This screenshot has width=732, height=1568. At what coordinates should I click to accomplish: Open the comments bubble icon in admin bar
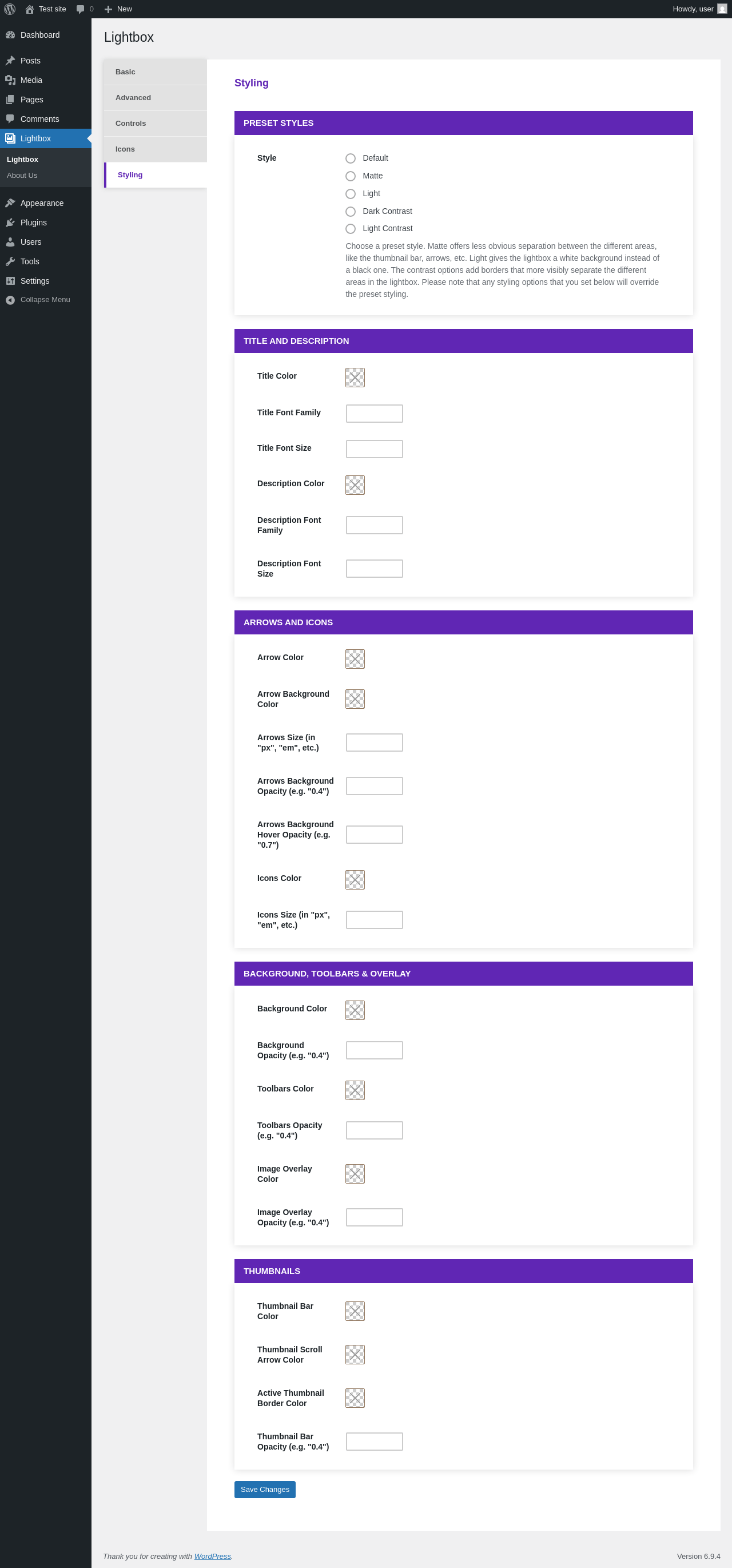point(80,9)
